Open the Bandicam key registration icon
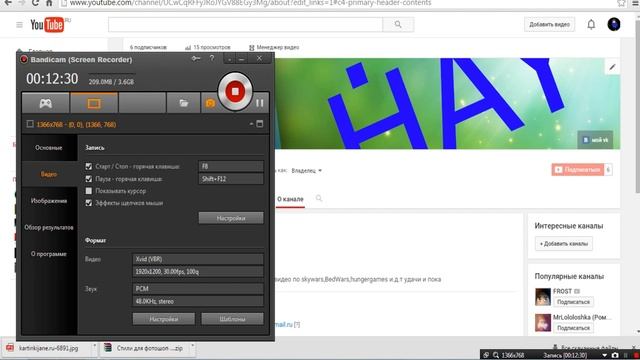The image size is (640, 360). [196, 58]
